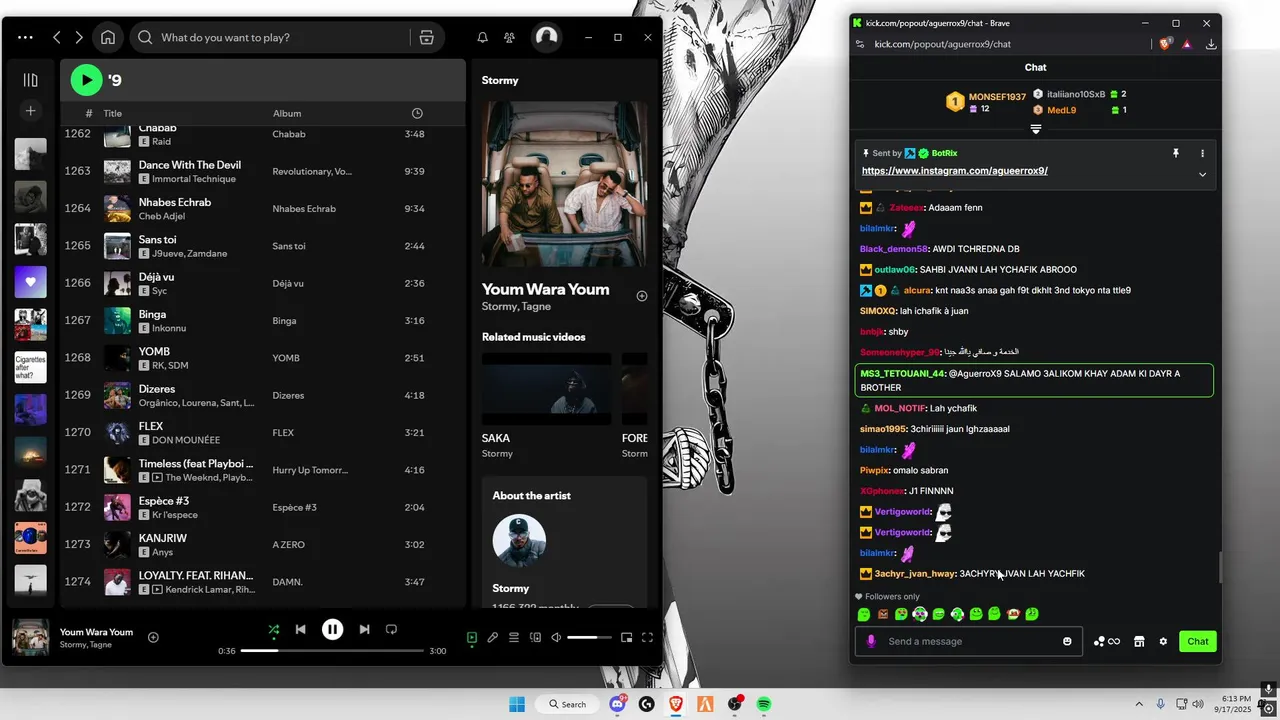The width and height of the screenshot is (1280, 720).
Task: Open the play queue
Action: pos(514,637)
